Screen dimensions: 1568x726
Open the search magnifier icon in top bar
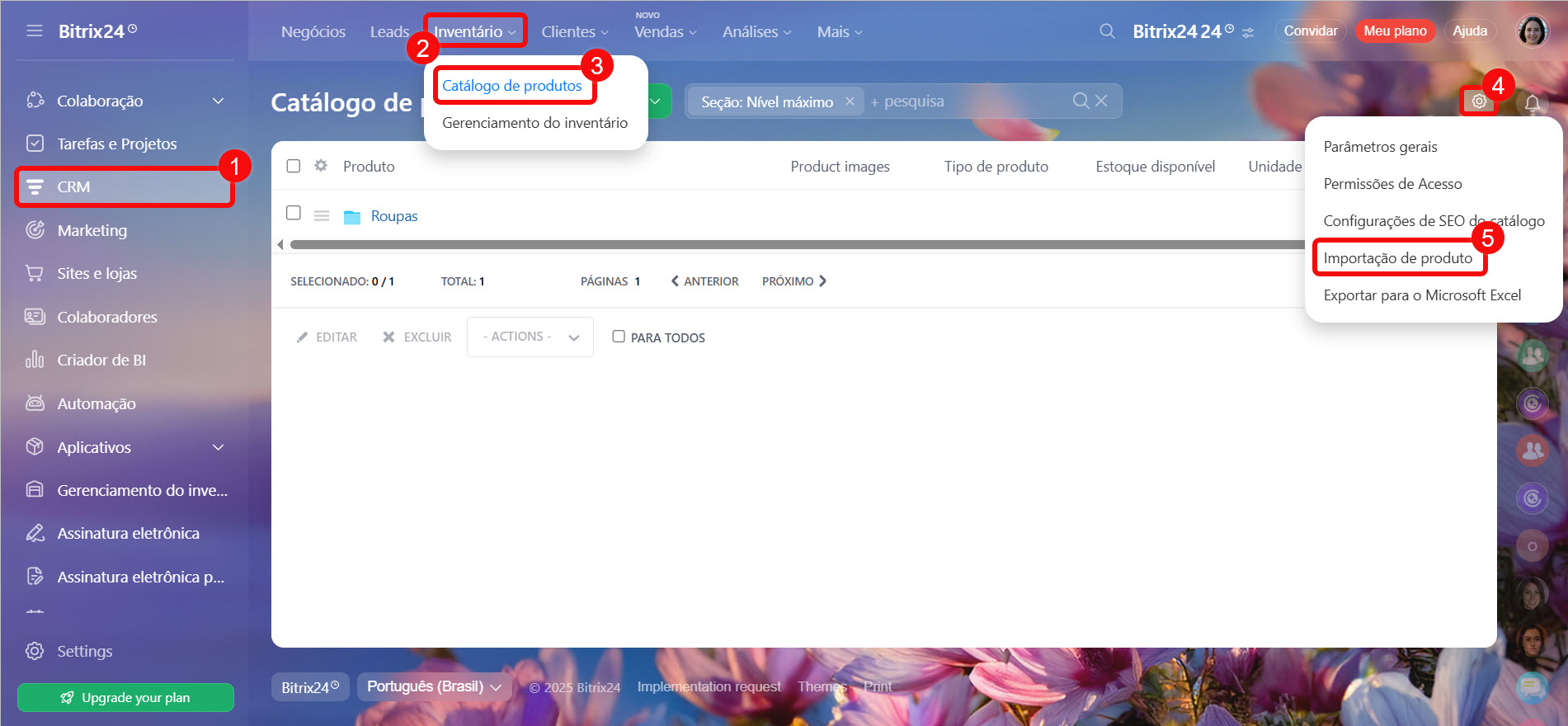click(1107, 31)
